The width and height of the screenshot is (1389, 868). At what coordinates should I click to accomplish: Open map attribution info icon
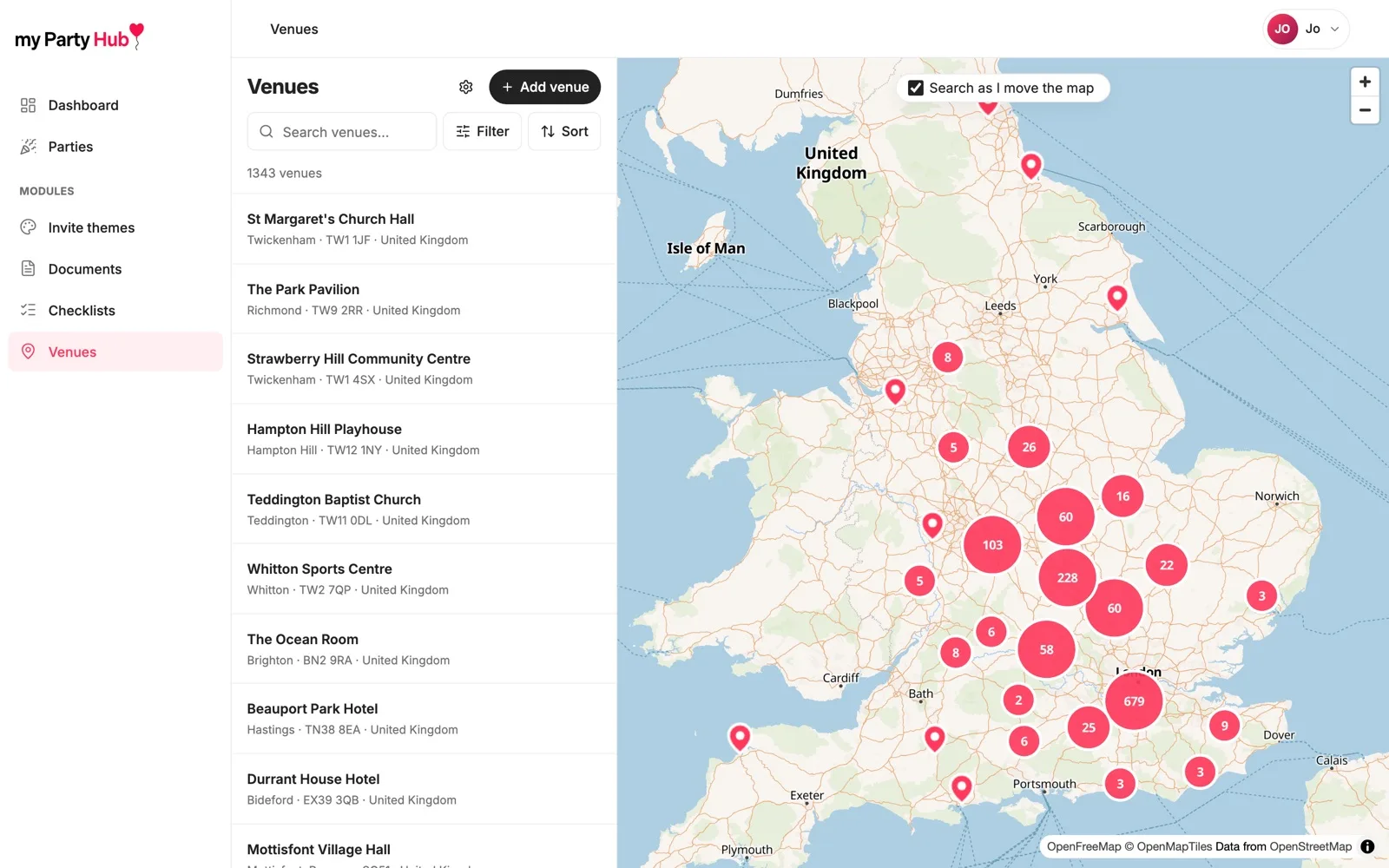pos(1367,846)
